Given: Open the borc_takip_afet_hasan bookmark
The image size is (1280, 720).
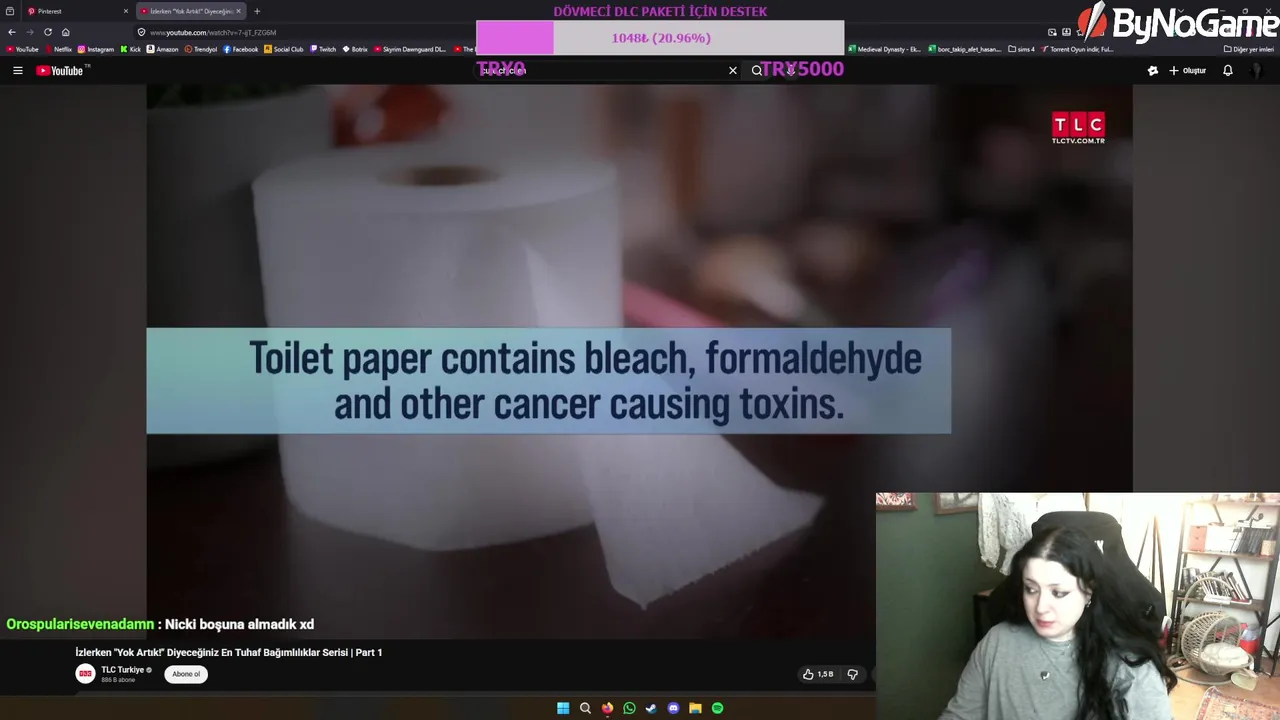Looking at the screenshot, I should coord(965,49).
